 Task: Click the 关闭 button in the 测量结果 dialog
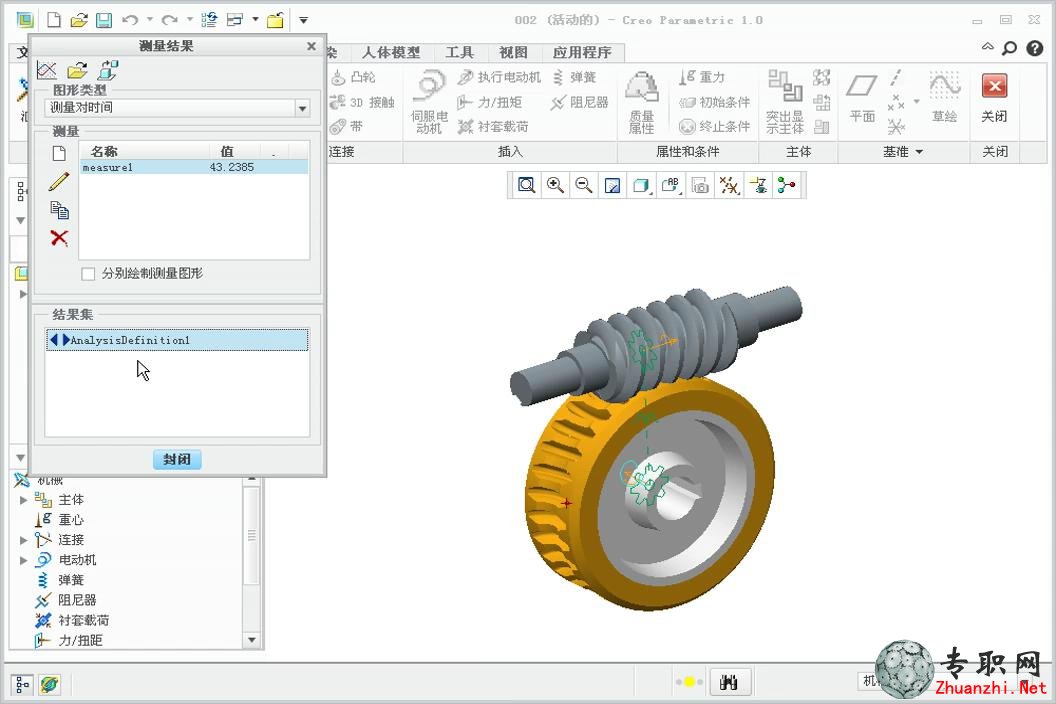(x=177, y=459)
